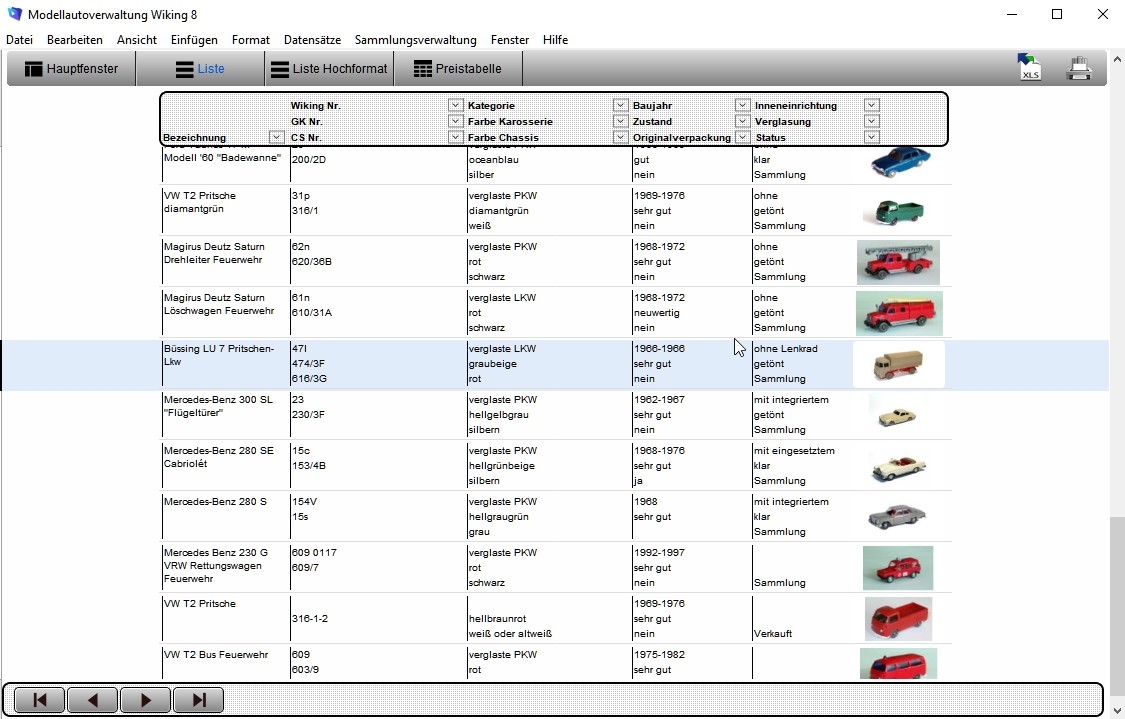The image size is (1125, 719).
Task: Jump to the first record
Action: 39,700
